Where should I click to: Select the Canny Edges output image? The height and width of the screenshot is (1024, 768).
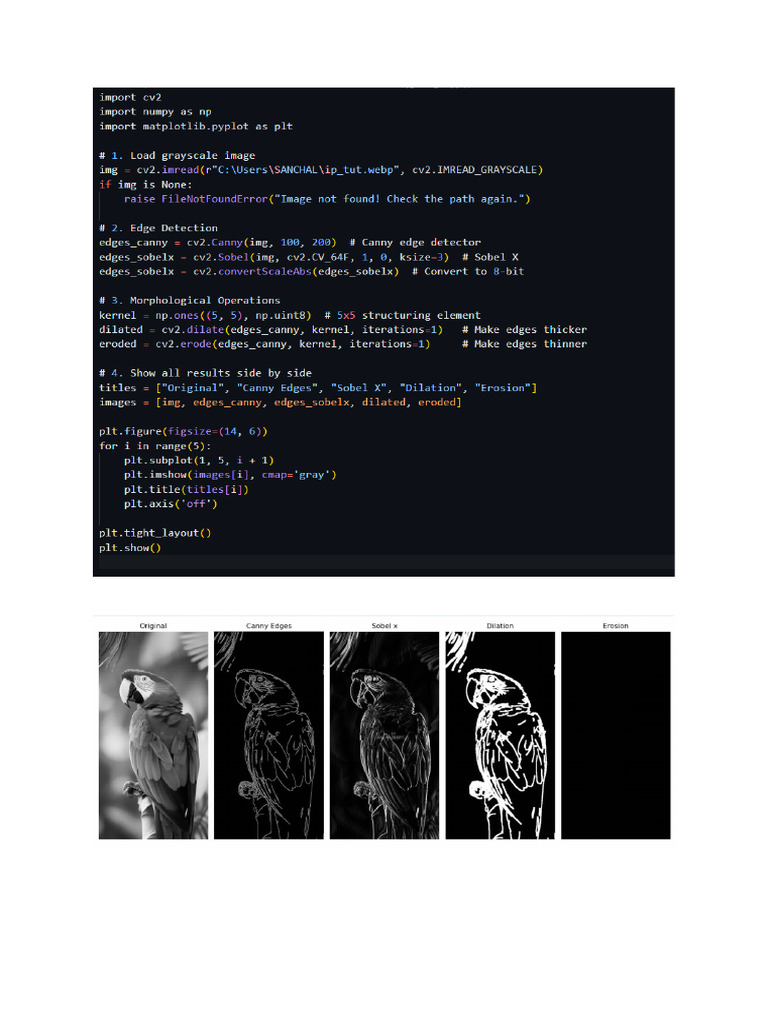(269, 735)
